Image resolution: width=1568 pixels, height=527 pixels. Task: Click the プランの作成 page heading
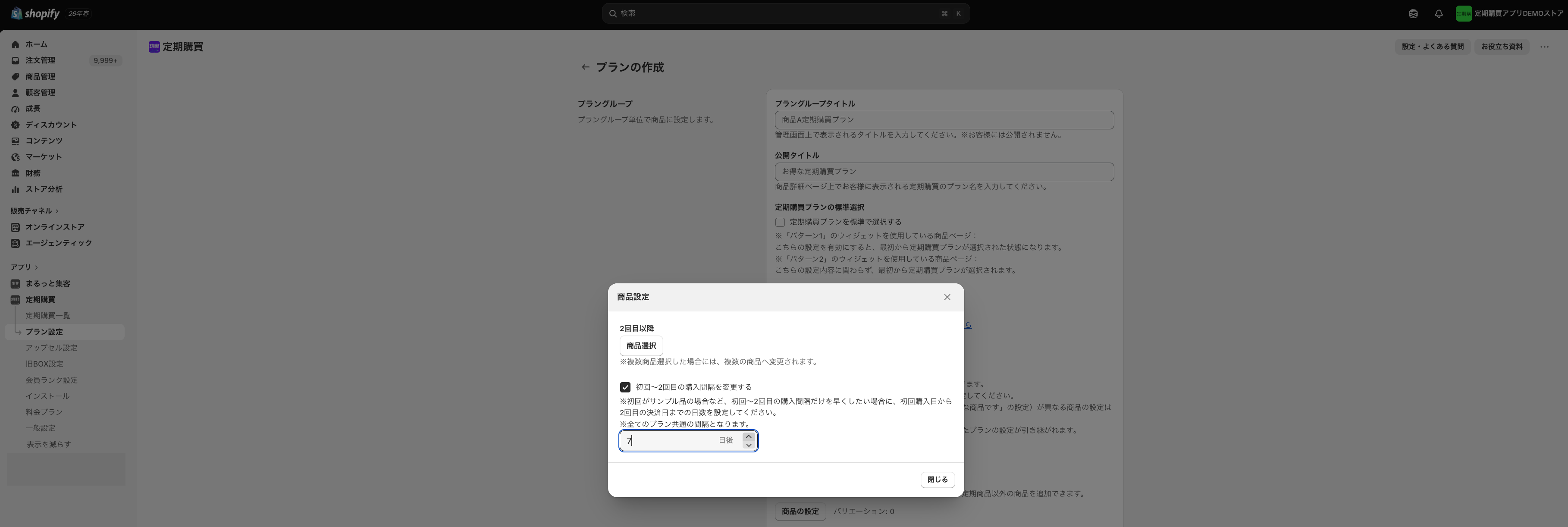click(x=629, y=67)
